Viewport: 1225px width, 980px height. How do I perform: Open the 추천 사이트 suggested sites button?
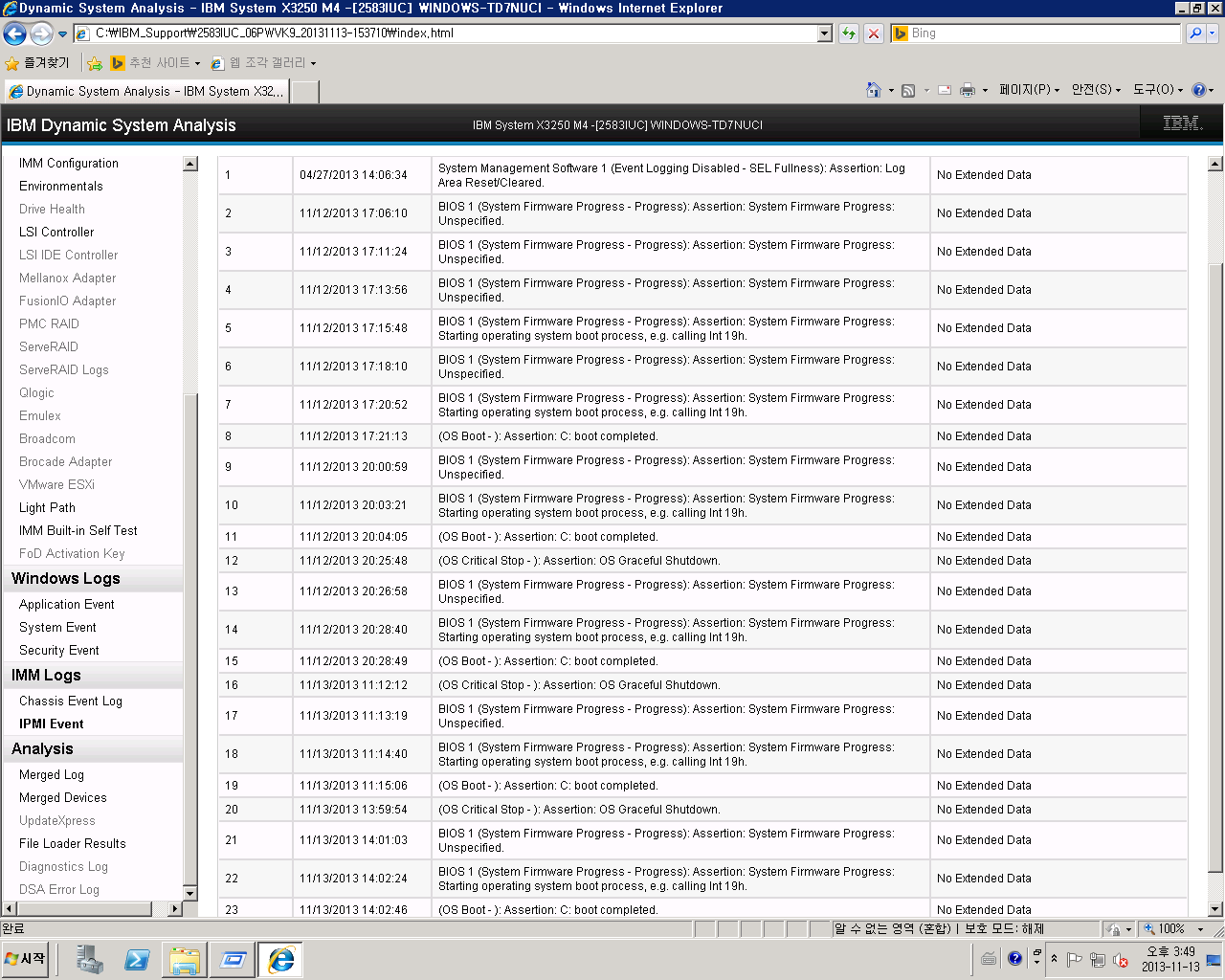coord(156,63)
